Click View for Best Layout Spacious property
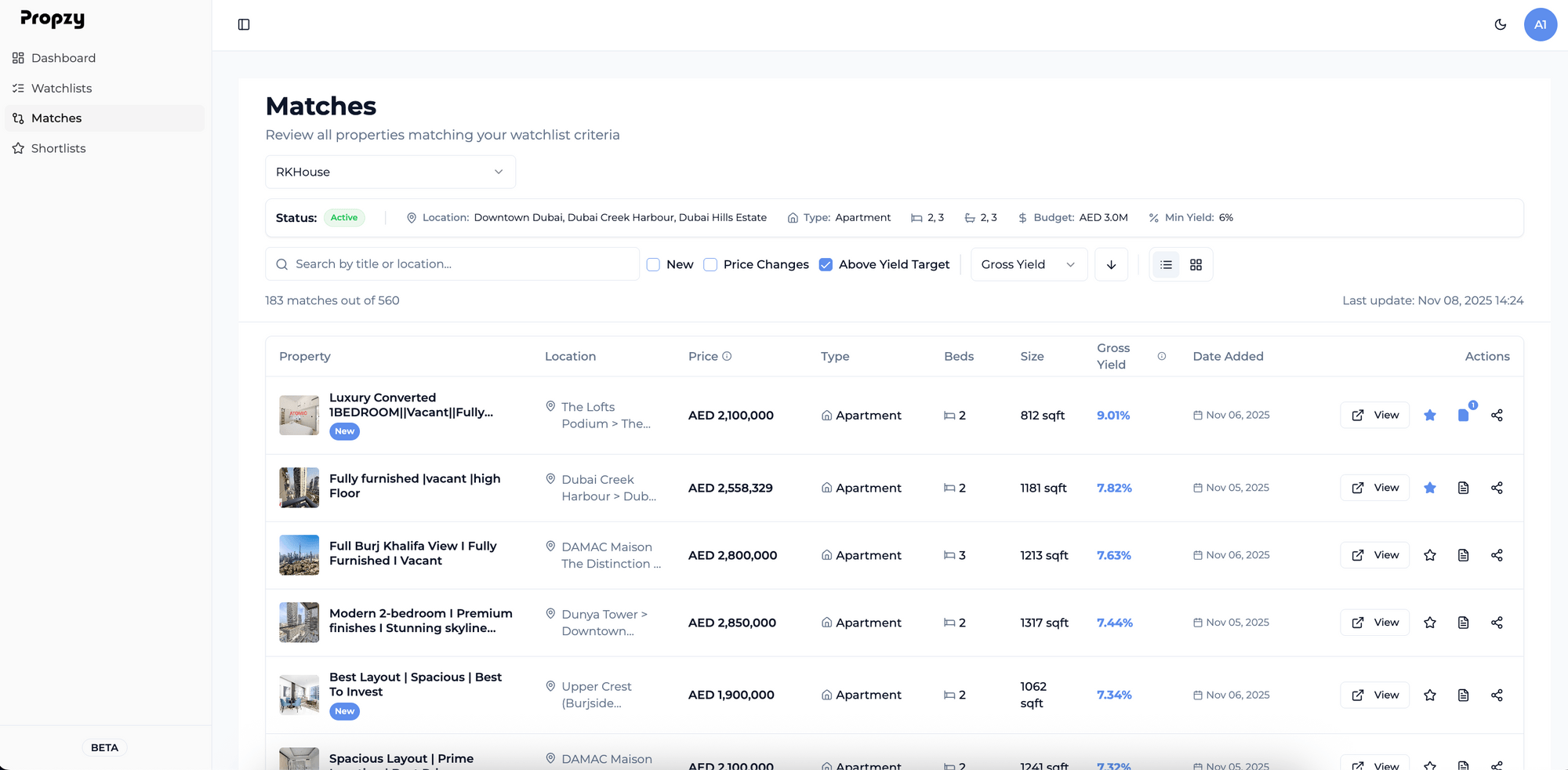 (x=1374, y=695)
